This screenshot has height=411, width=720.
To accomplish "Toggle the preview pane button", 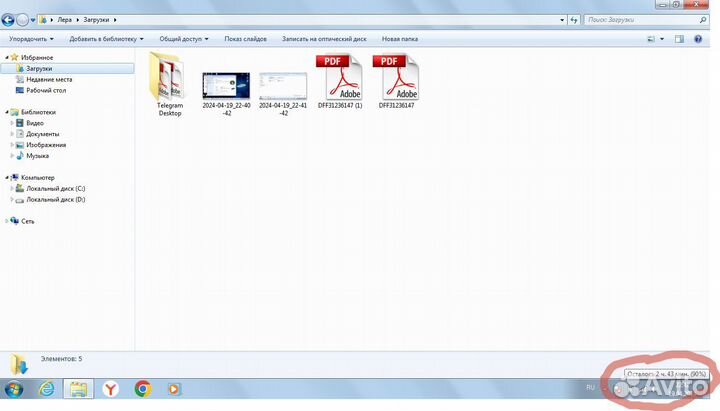I will 679,39.
